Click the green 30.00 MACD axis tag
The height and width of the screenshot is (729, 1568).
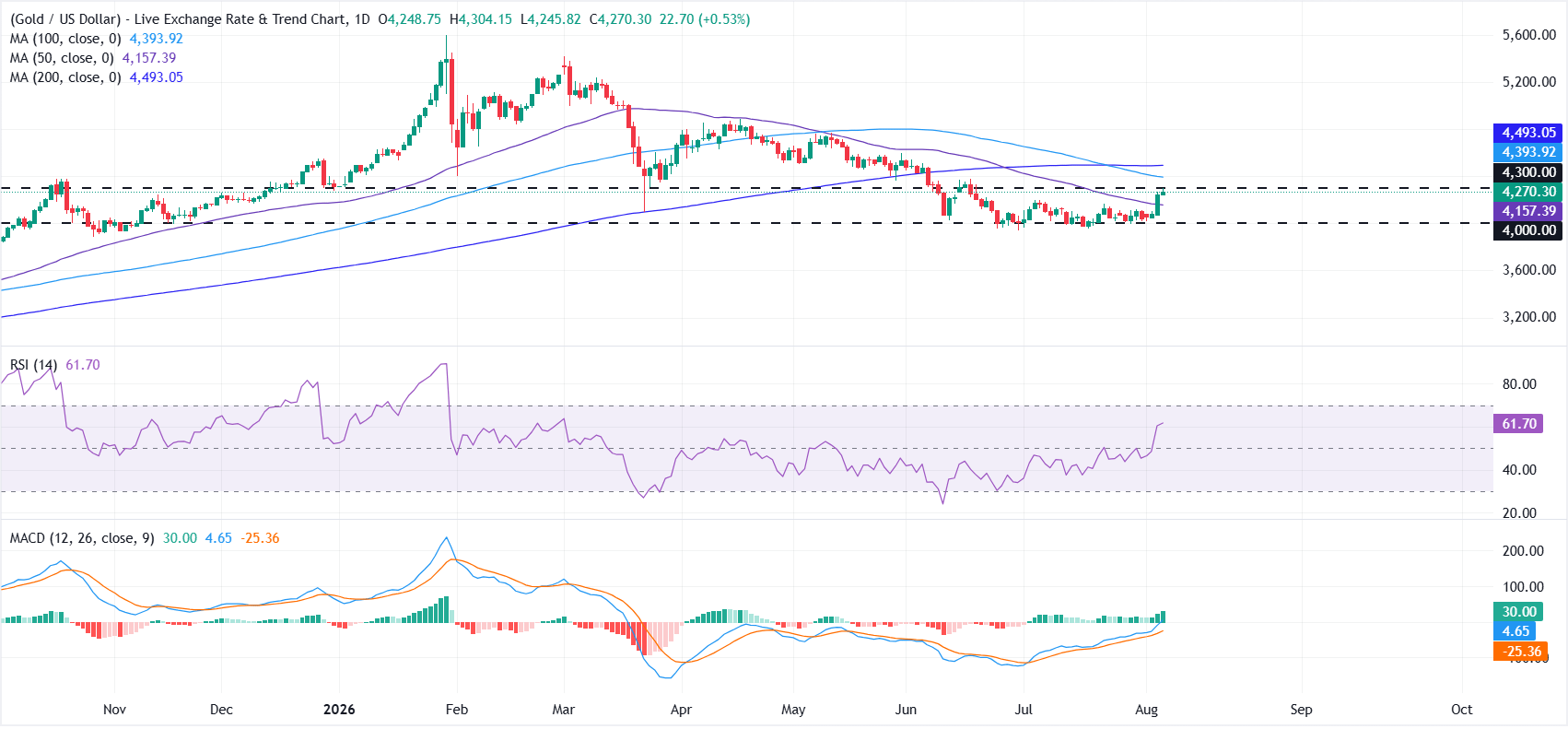tap(1519, 612)
